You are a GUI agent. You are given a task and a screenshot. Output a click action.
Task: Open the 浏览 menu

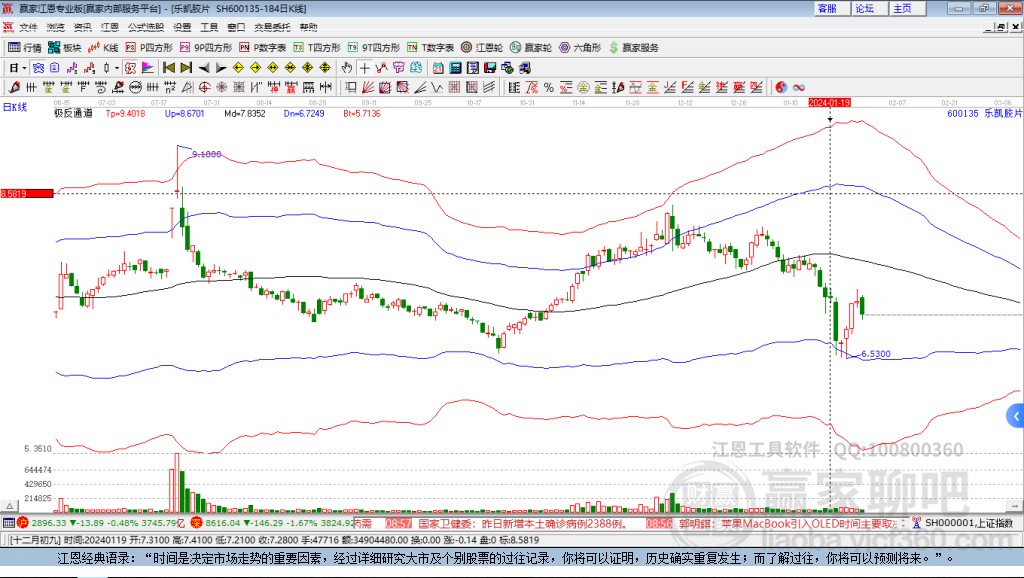(56, 27)
